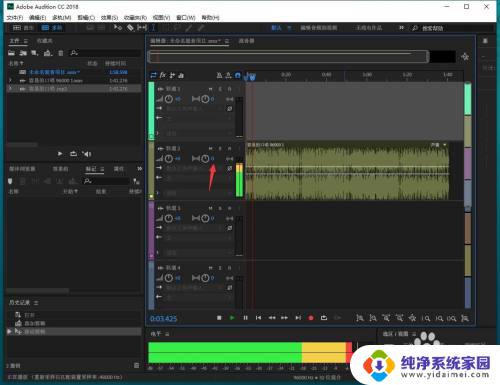This screenshot has height=385, width=500.
Task: Click the Rewind transport button
Action: pos(272,318)
